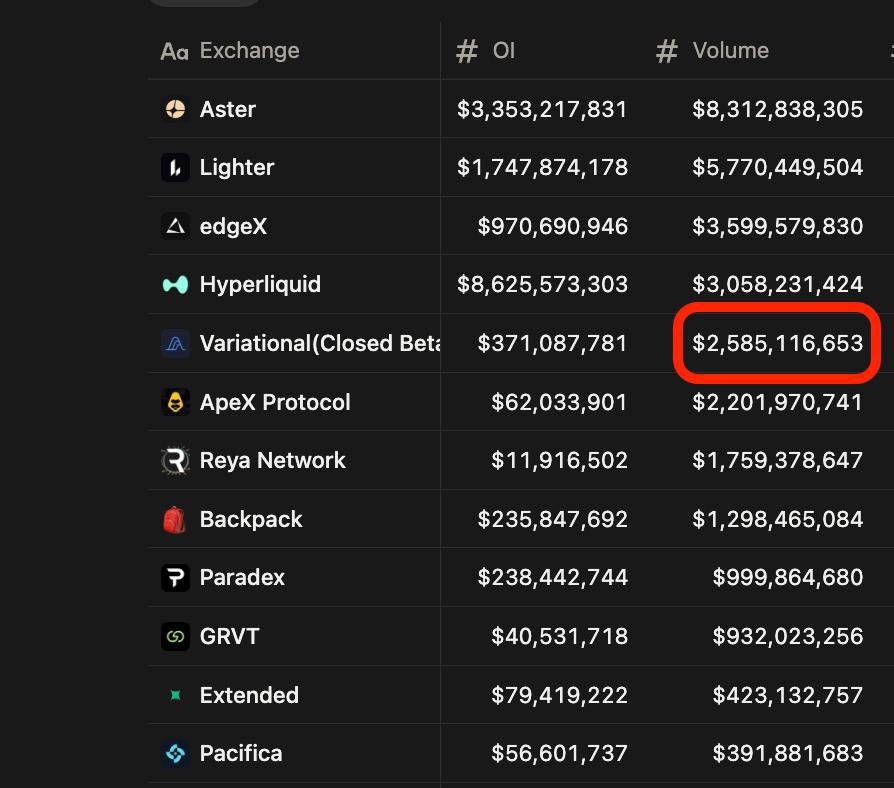Viewport: 894px width, 788px height.
Task: Click Lighter volume $5,770,449,504
Action: [777, 168]
